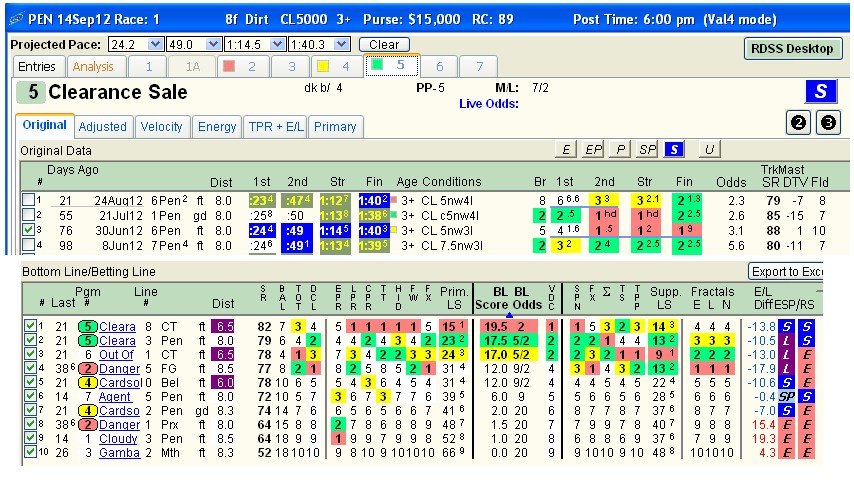Viewport: 854px width, 484px height.
Task: Sort by Prim. LS column header
Action: [454, 298]
